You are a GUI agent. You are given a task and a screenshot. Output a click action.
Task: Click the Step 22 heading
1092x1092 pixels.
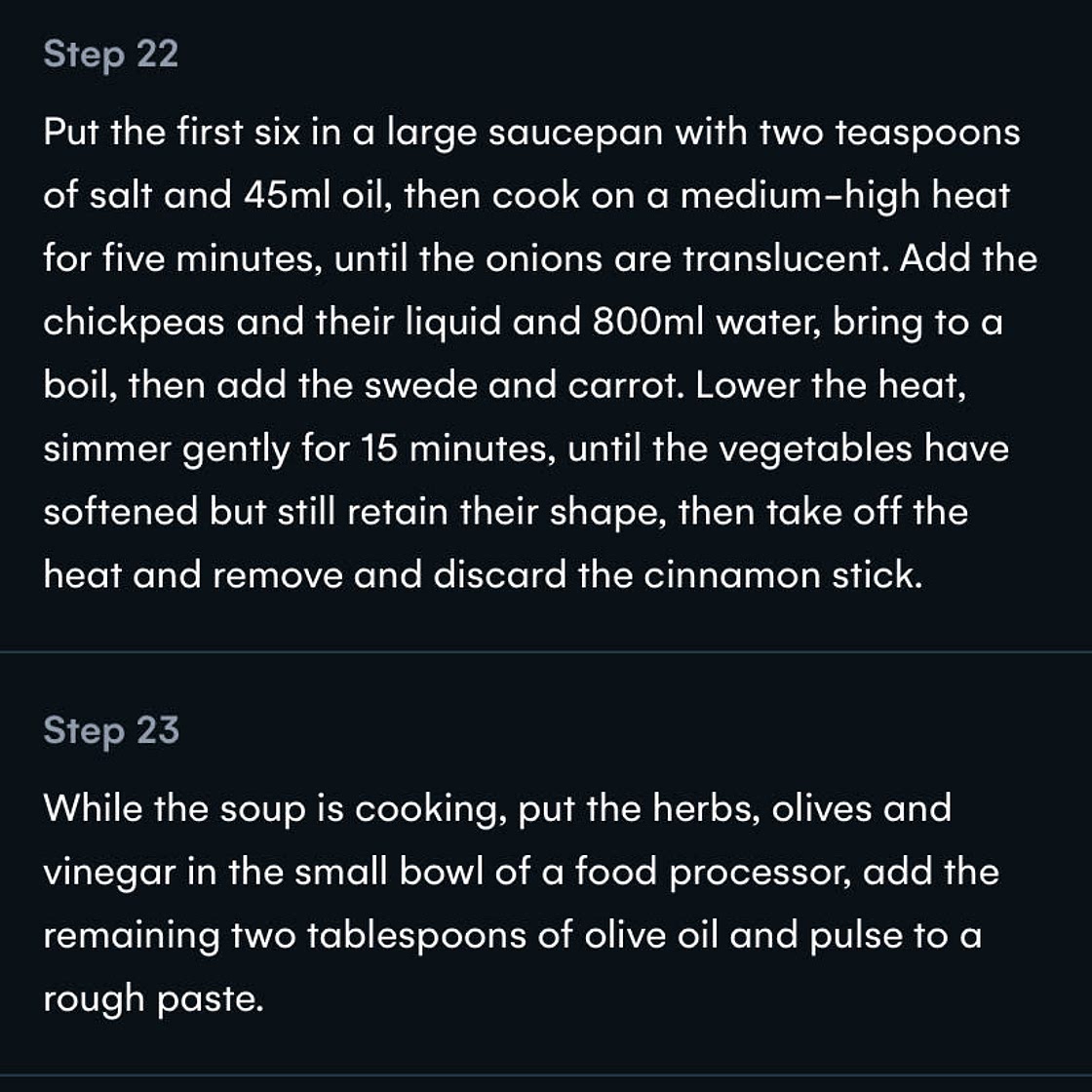pos(111,55)
